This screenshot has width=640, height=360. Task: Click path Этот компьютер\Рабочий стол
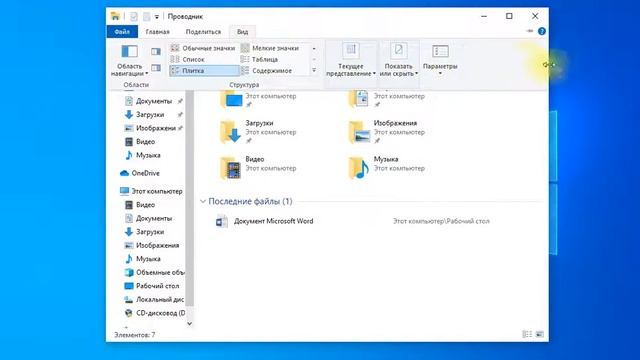[x=441, y=221]
